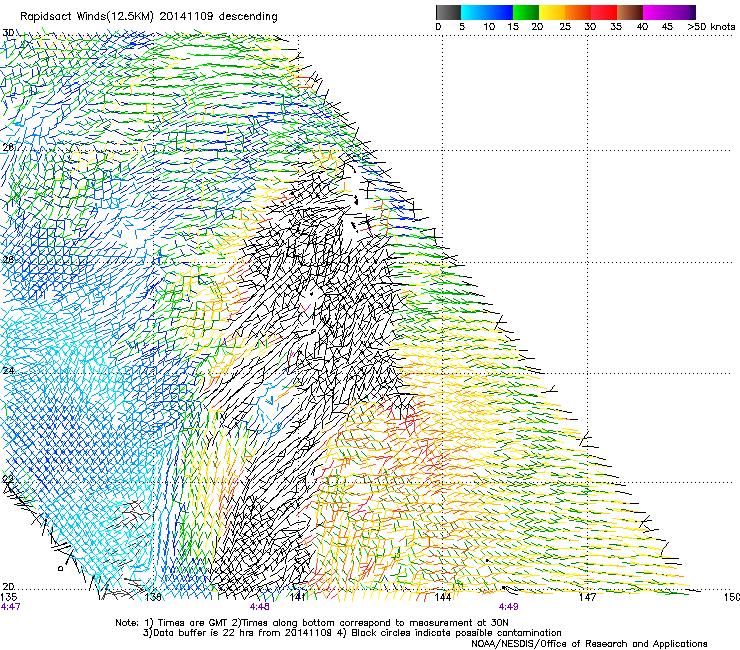740x650 pixels.
Task: Click the magenta 40-45 knots legend color
Action: (656, 12)
